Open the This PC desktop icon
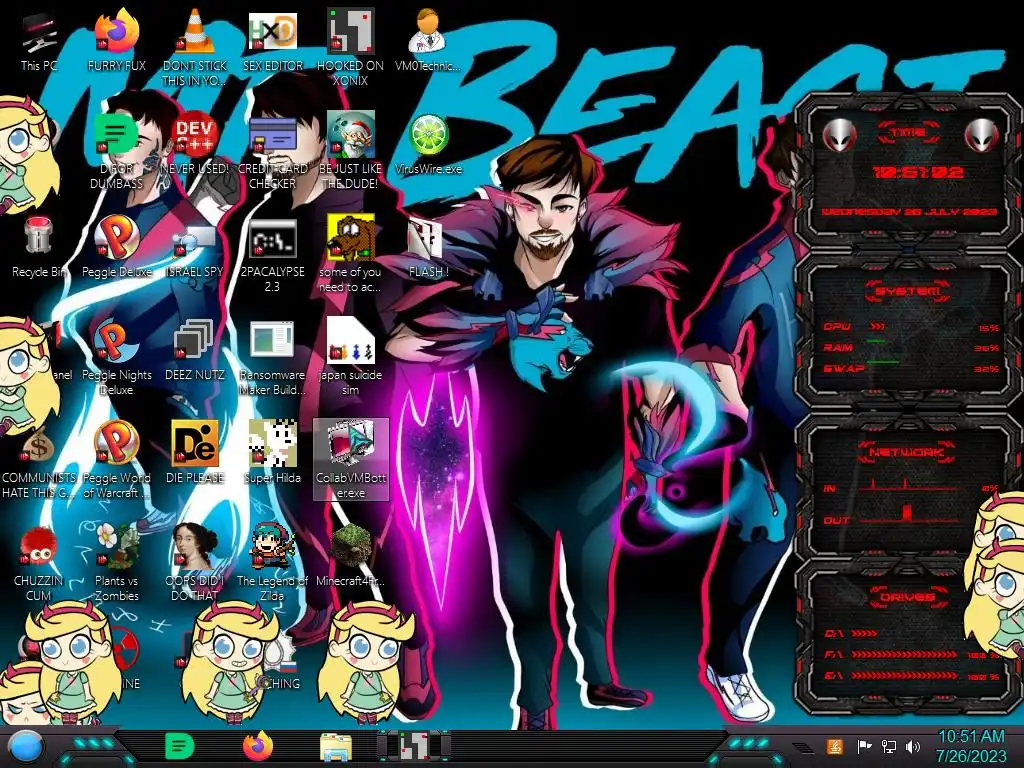Viewport: 1024px width, 768px height. pyautogui.click(x=39, y=39)
